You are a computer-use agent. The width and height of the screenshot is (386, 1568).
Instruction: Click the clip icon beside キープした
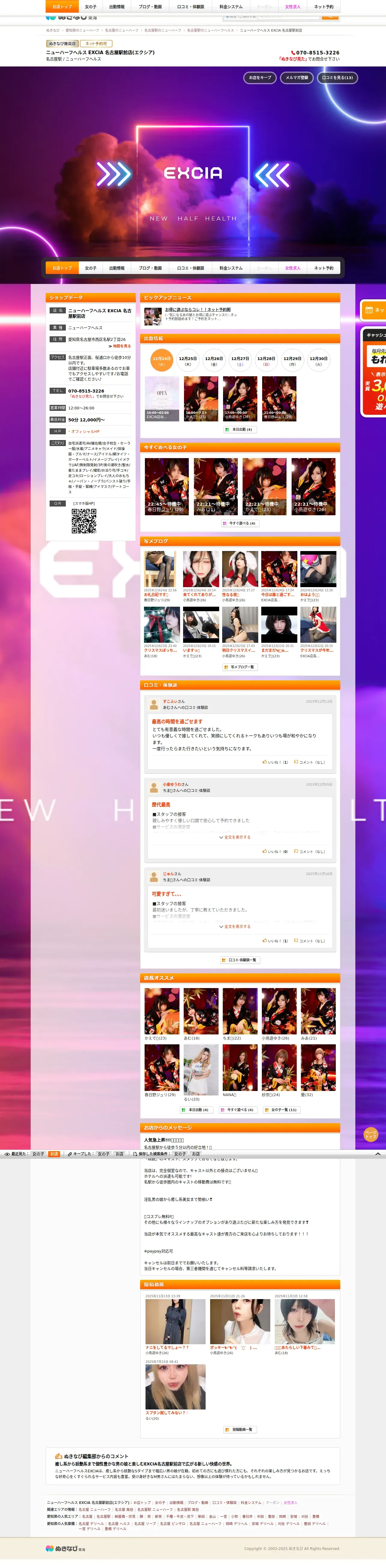pos(70,1154)
